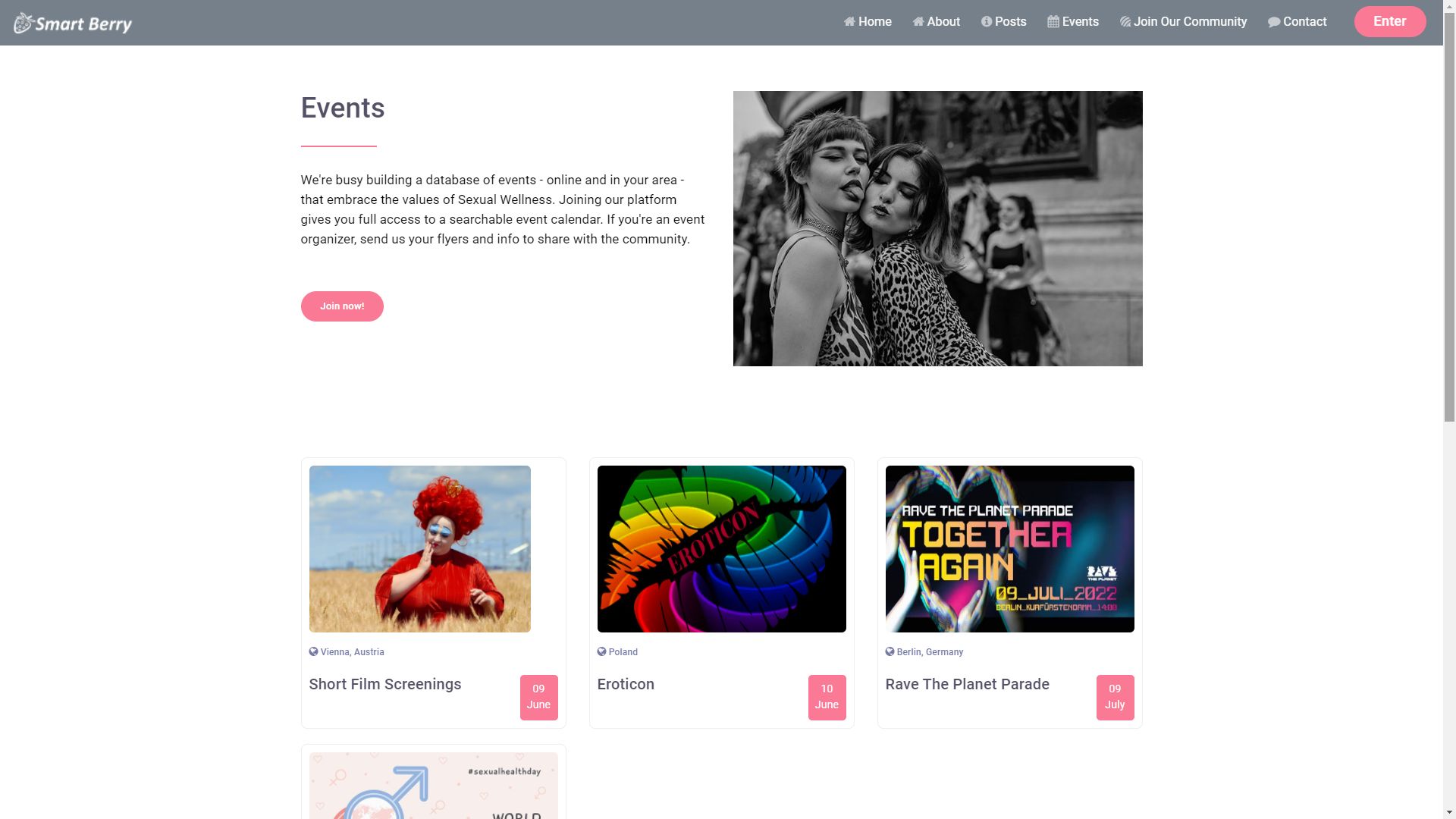Click the globe icon next to Berlin, Germany
The image size is (1456, 819).
coord(890,651)
